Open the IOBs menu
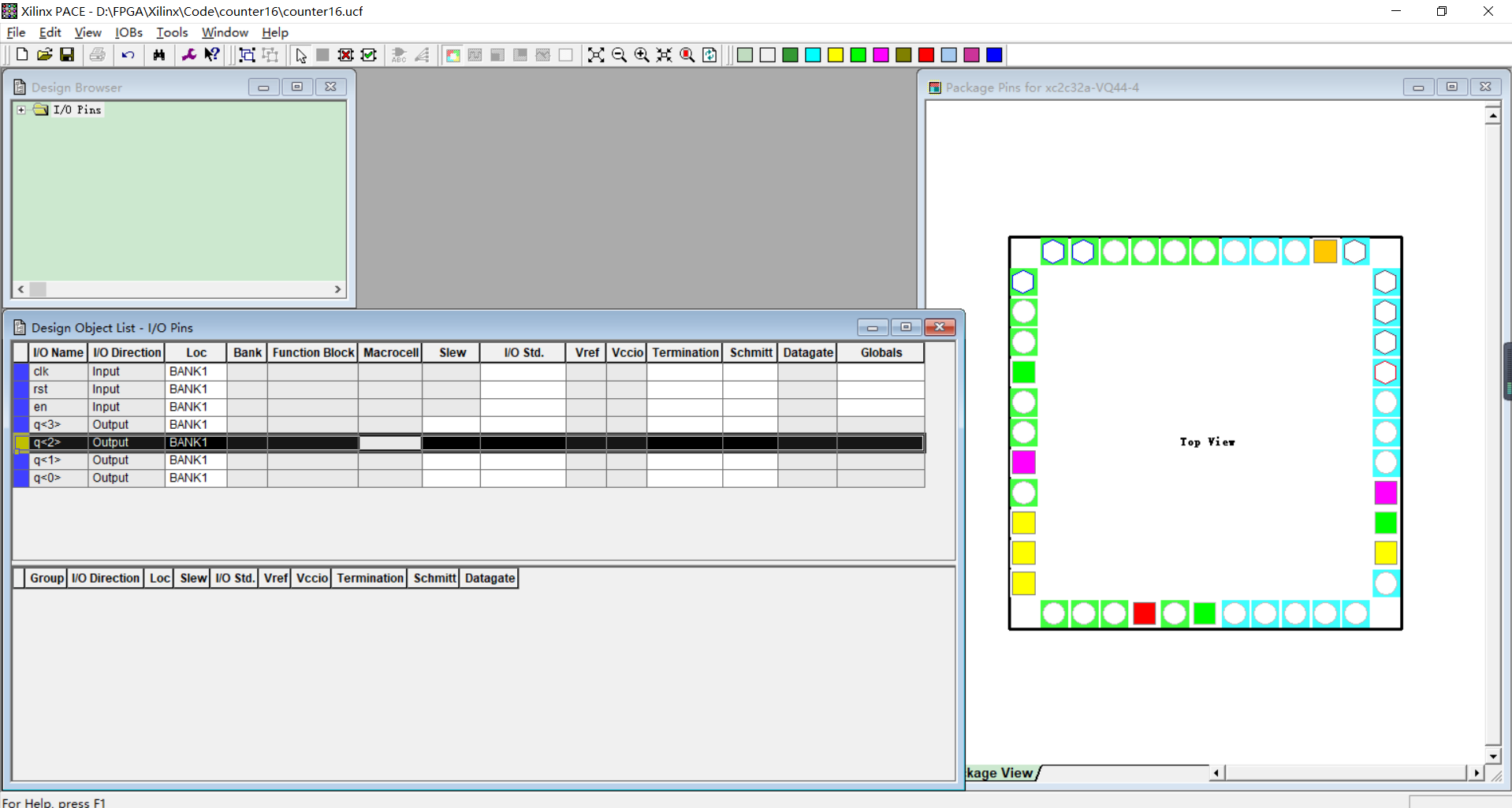The image size is (1512, 808). (x=128, y=32)
